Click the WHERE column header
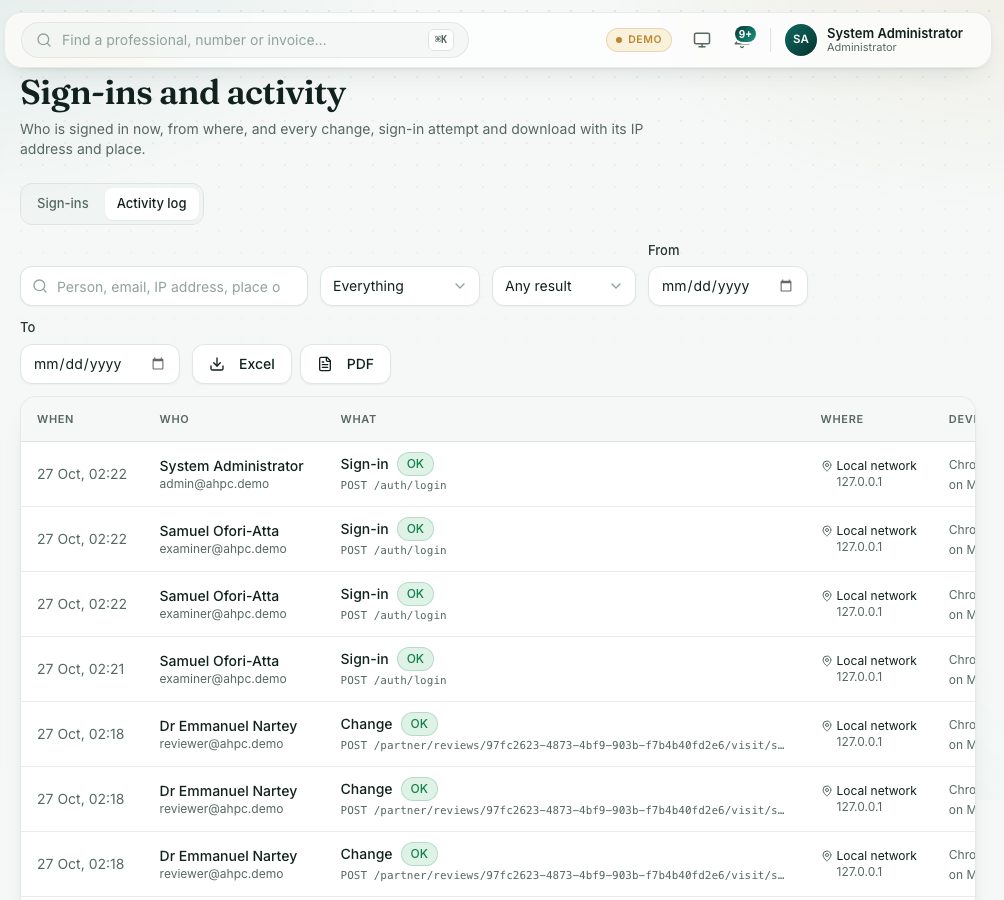This screenshot has height=900, width=1004. (x=841, y=419)
